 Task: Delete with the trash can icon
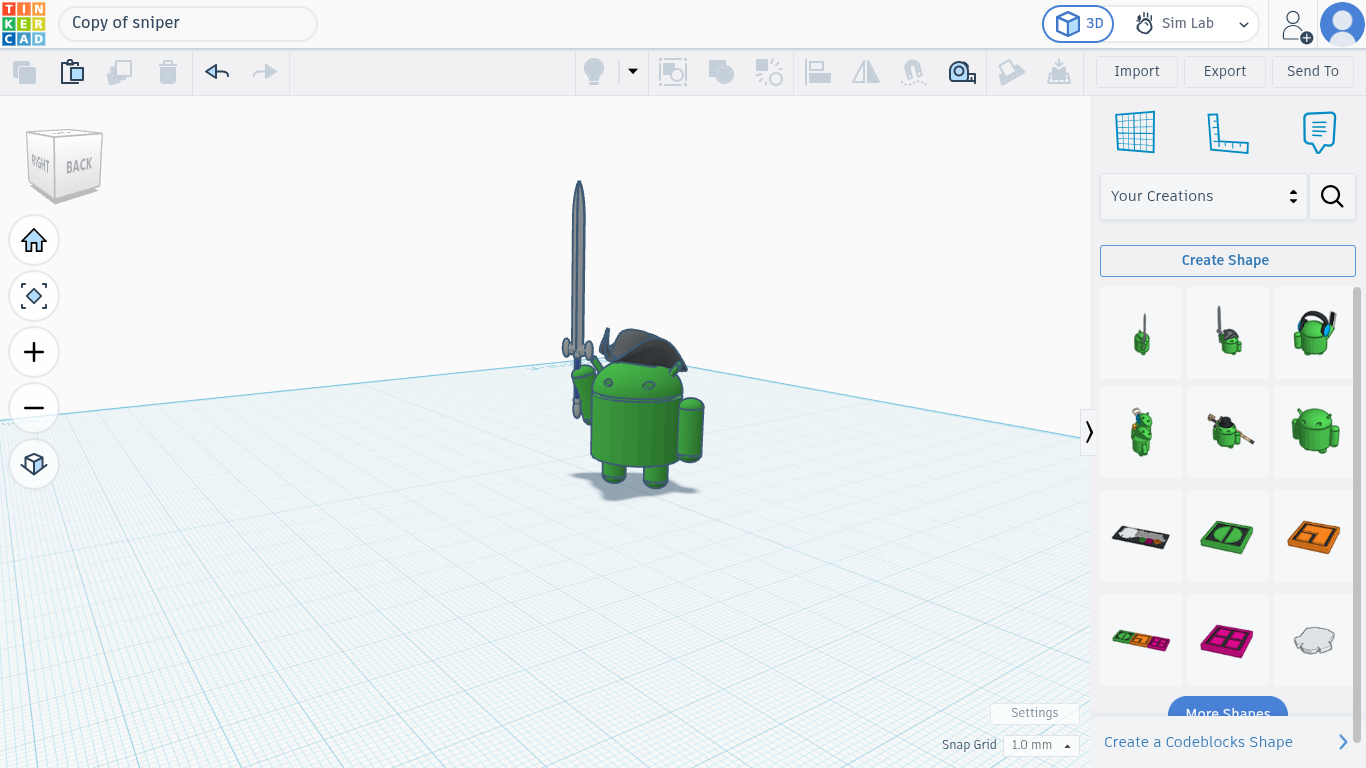[168, 72]
